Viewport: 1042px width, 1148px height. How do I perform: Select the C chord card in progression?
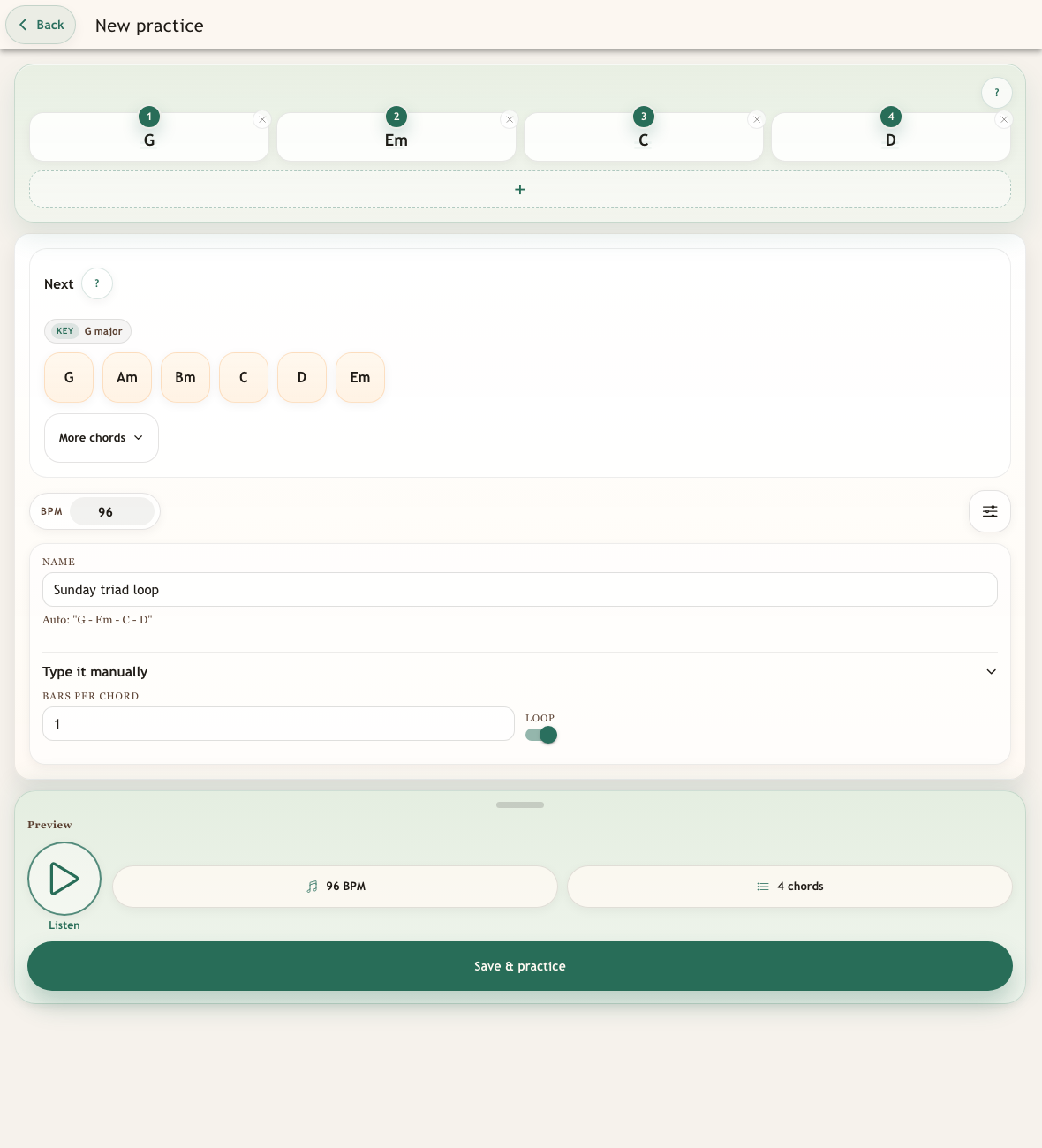point(644,137)
